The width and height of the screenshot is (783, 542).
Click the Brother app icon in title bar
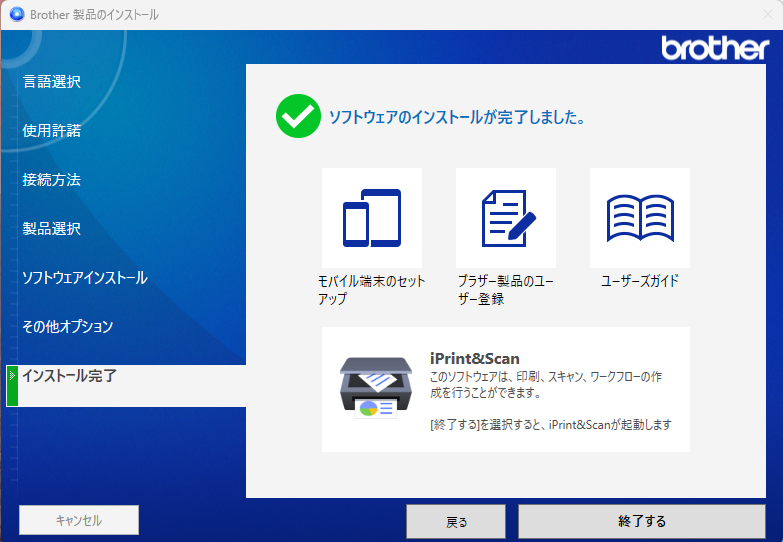(x=16, y=14)
